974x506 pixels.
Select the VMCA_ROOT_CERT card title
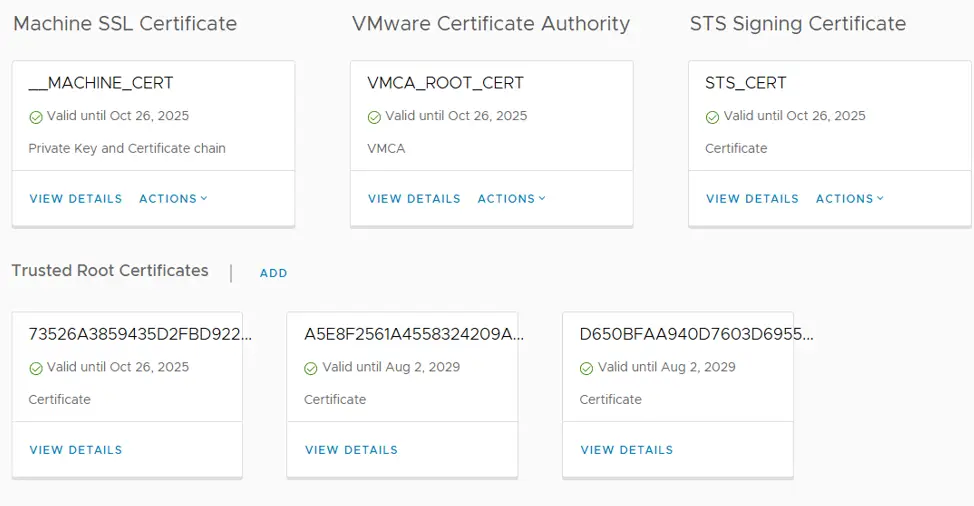coord(445,83)
